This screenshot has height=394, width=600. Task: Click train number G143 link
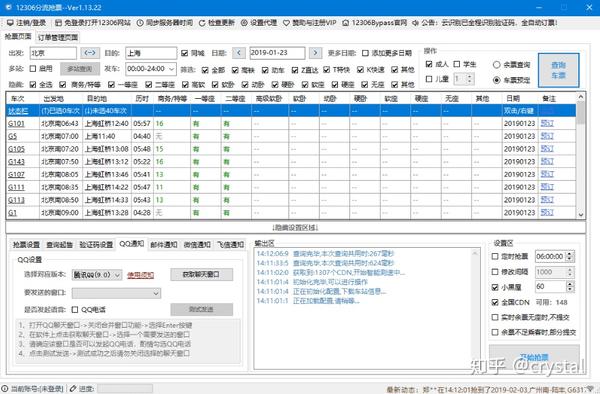16,162
